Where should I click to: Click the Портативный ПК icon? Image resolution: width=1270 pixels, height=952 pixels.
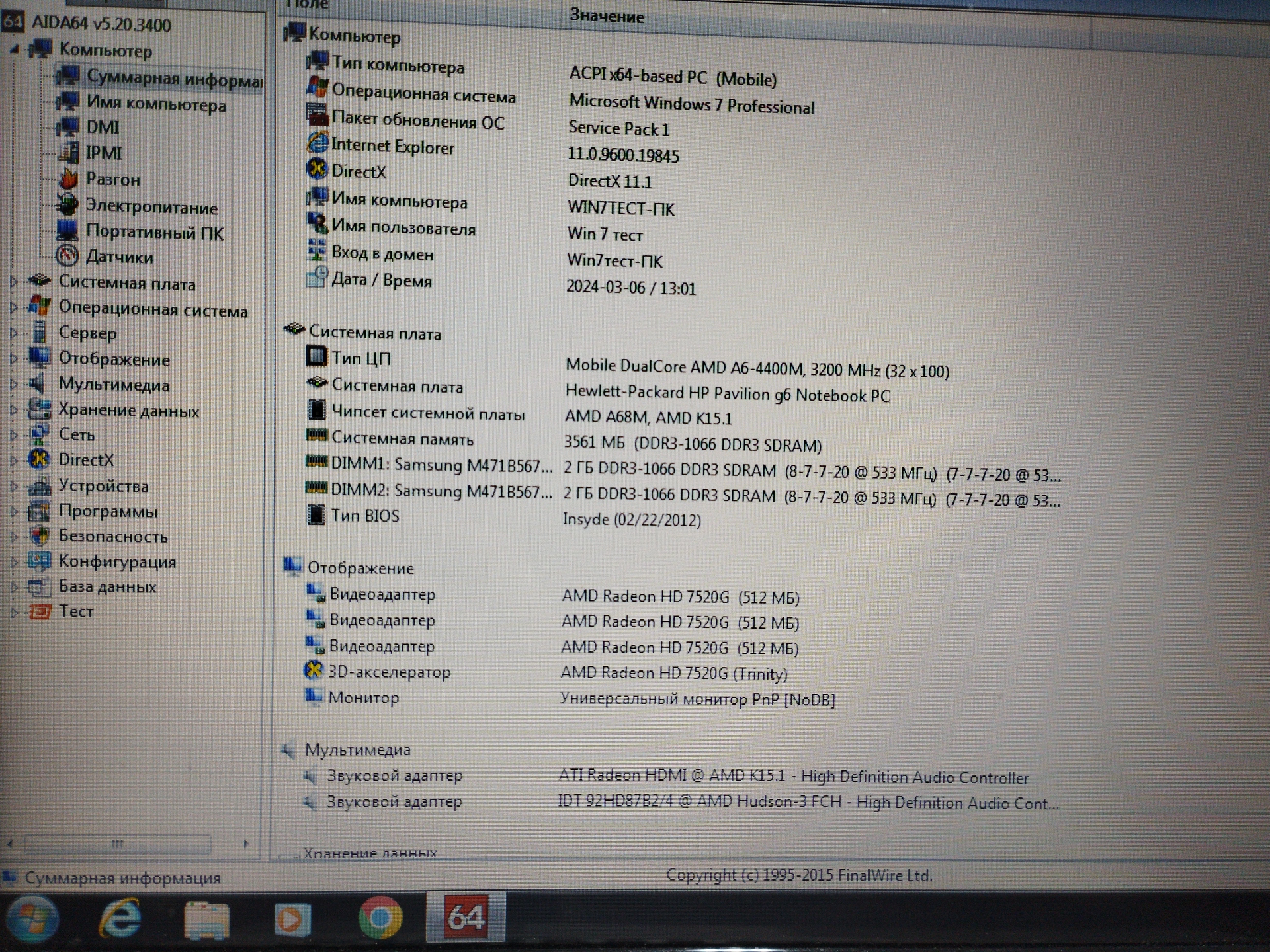(67, 230)
